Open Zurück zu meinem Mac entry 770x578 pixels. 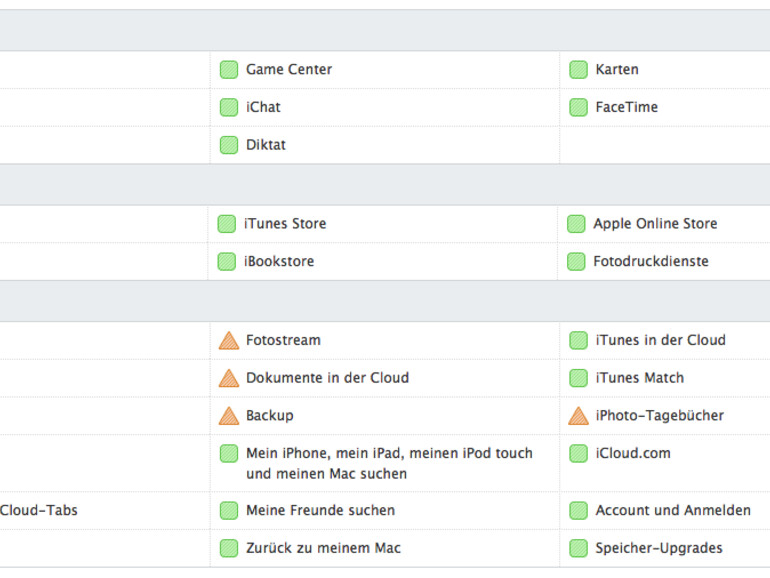pyautogui.click(x=323, y=549)
